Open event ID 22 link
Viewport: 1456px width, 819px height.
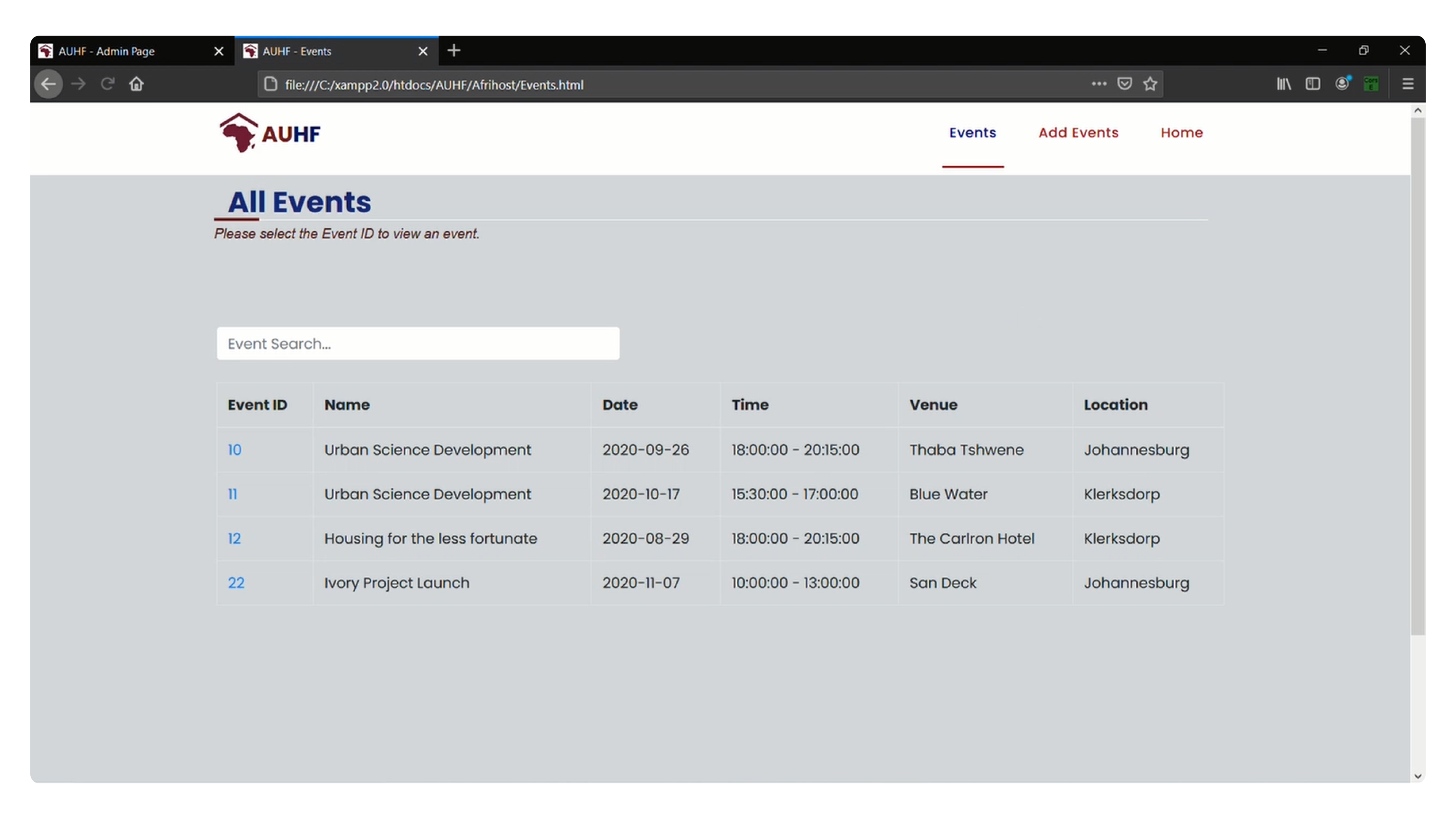236,583
